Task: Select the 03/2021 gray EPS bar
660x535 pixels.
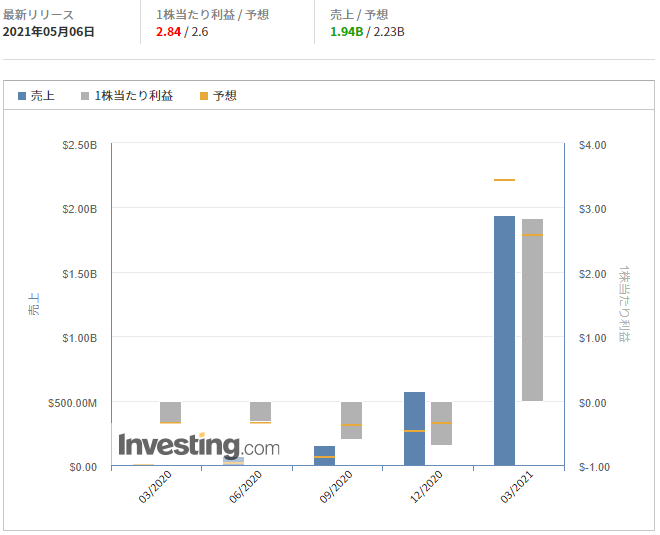Action: pos(532,310)
